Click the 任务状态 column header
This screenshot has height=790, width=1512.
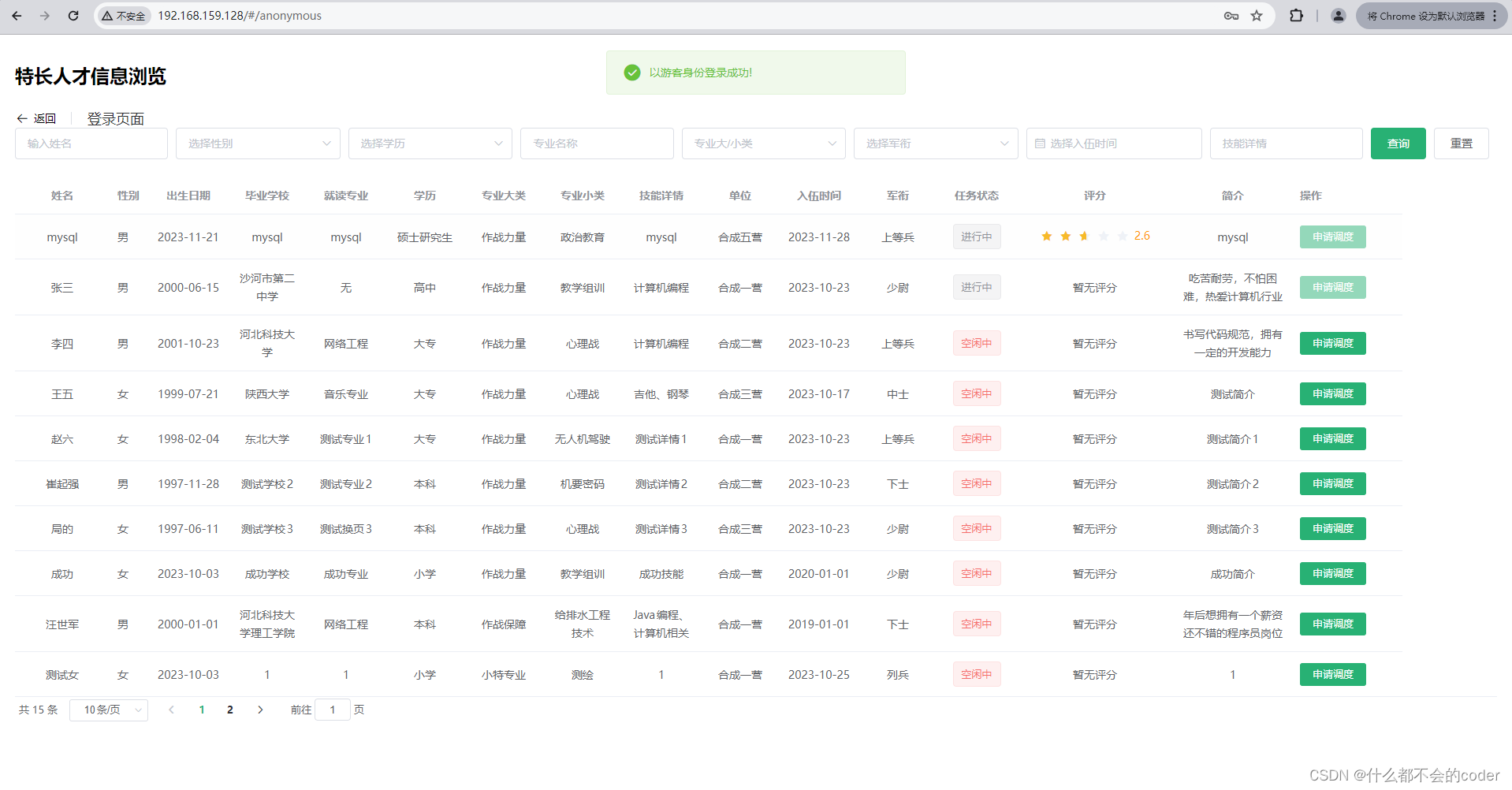click(x=977, y=196)
